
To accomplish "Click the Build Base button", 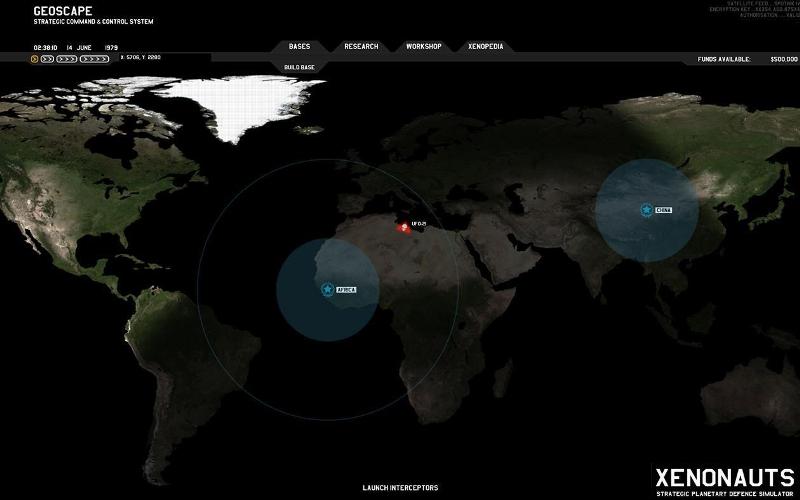I will [x=299, y=67].
